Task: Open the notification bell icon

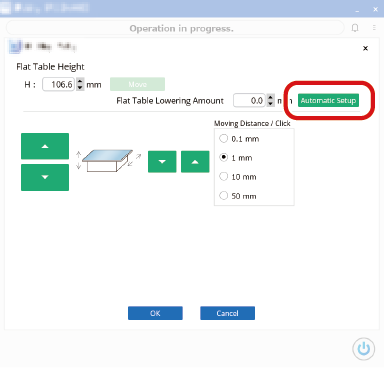Action: pyautogui.click(x=355, y=28)
